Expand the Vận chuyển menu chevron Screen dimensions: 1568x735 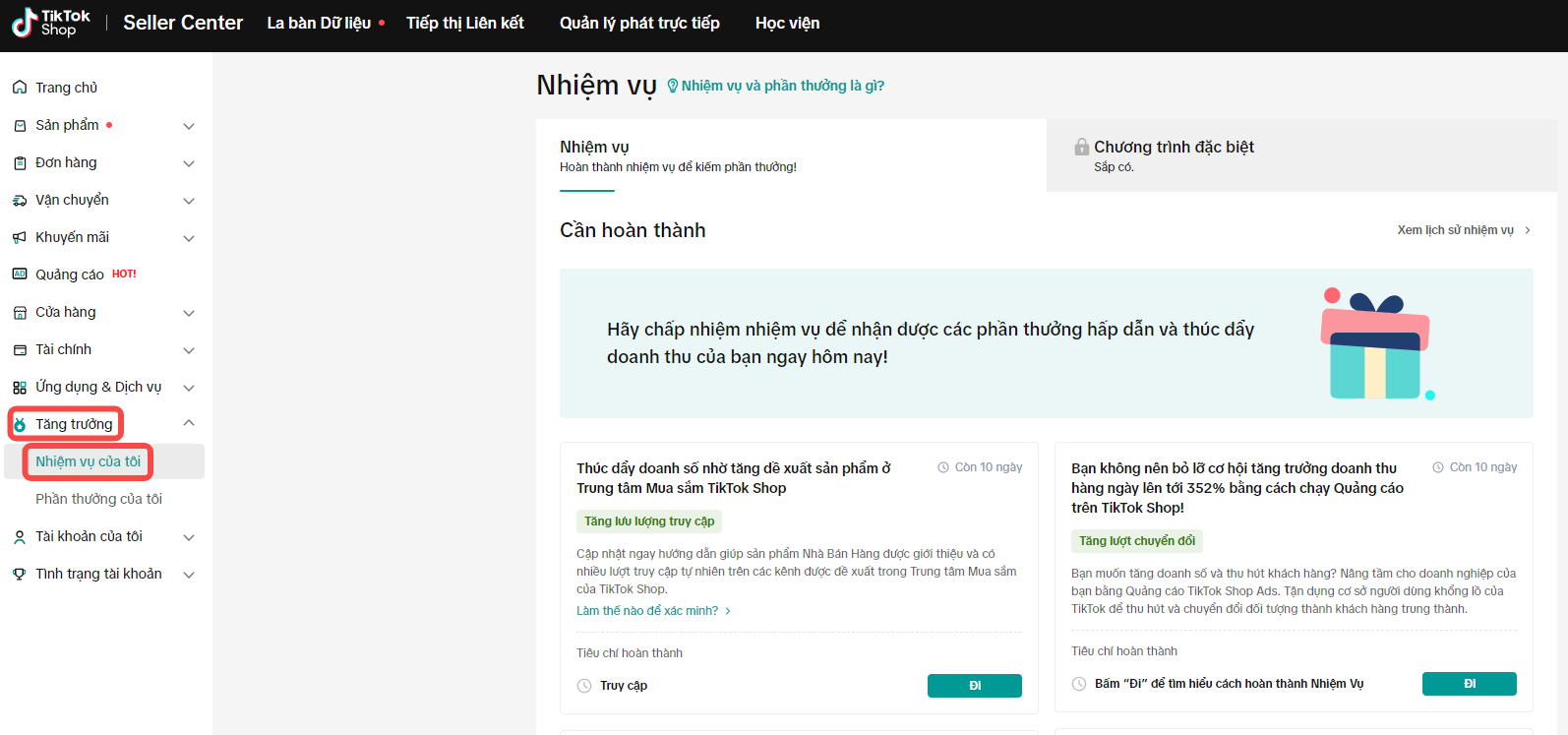coord(189,201)
